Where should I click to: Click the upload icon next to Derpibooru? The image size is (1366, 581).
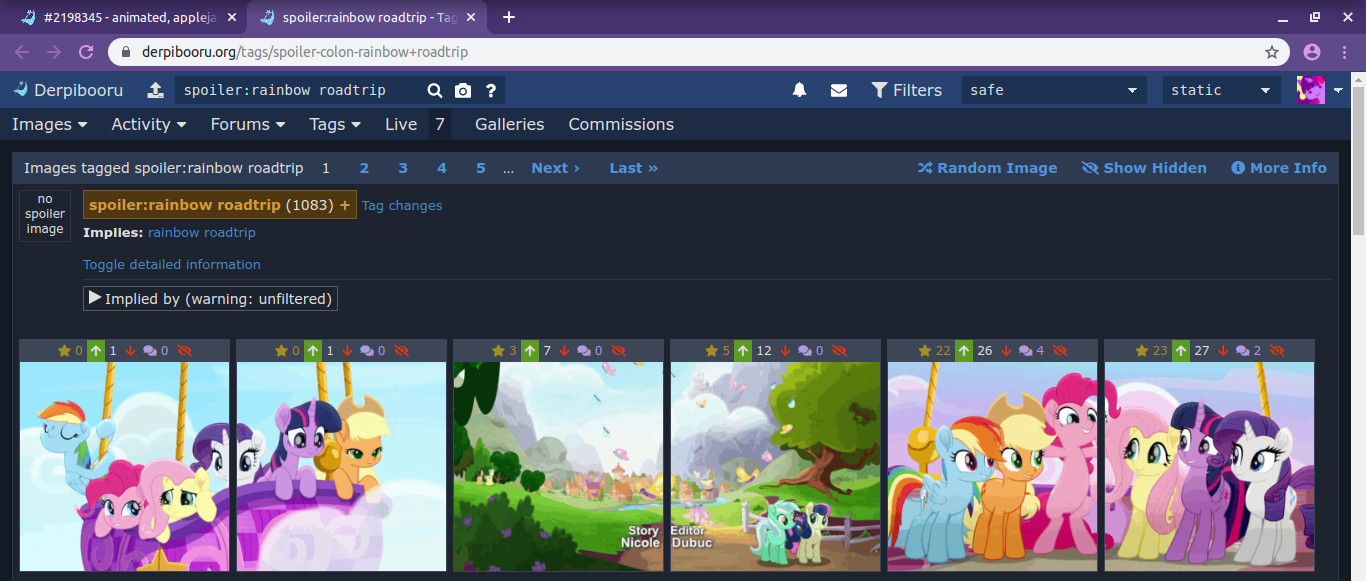tap(155, 90)
